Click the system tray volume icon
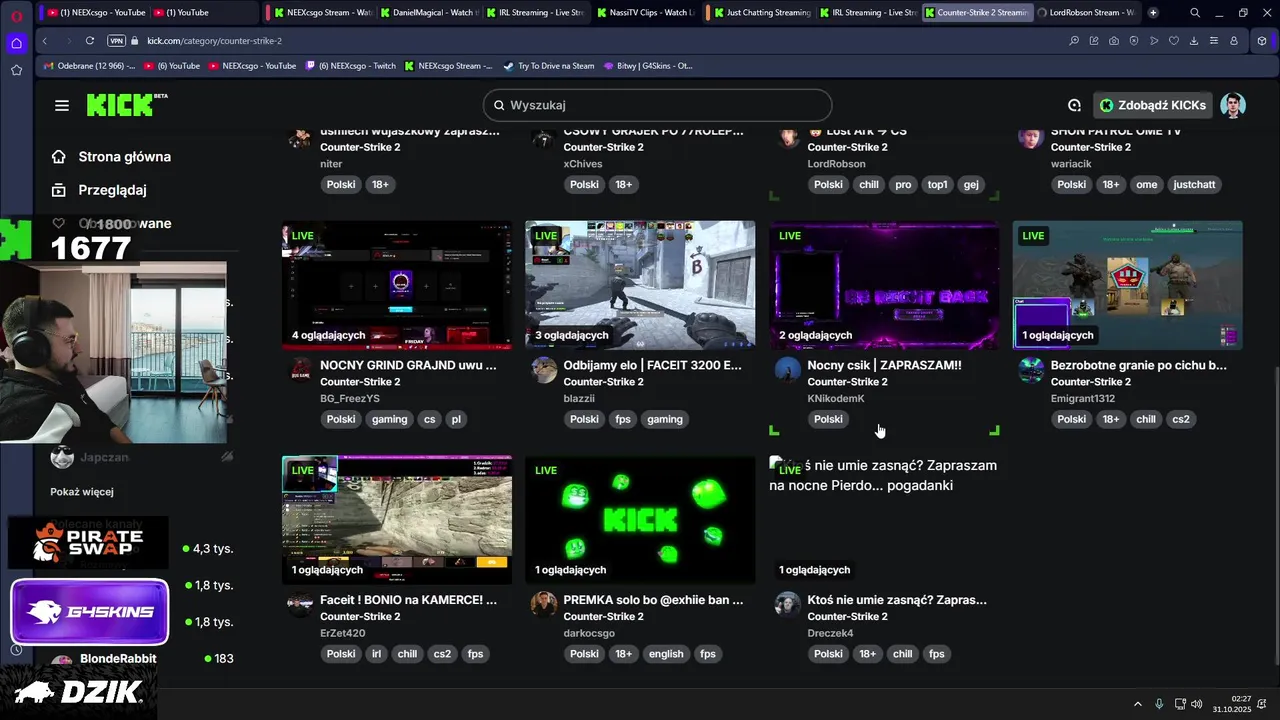The height and width of the screenshot is (720, 1280). 1198,704
